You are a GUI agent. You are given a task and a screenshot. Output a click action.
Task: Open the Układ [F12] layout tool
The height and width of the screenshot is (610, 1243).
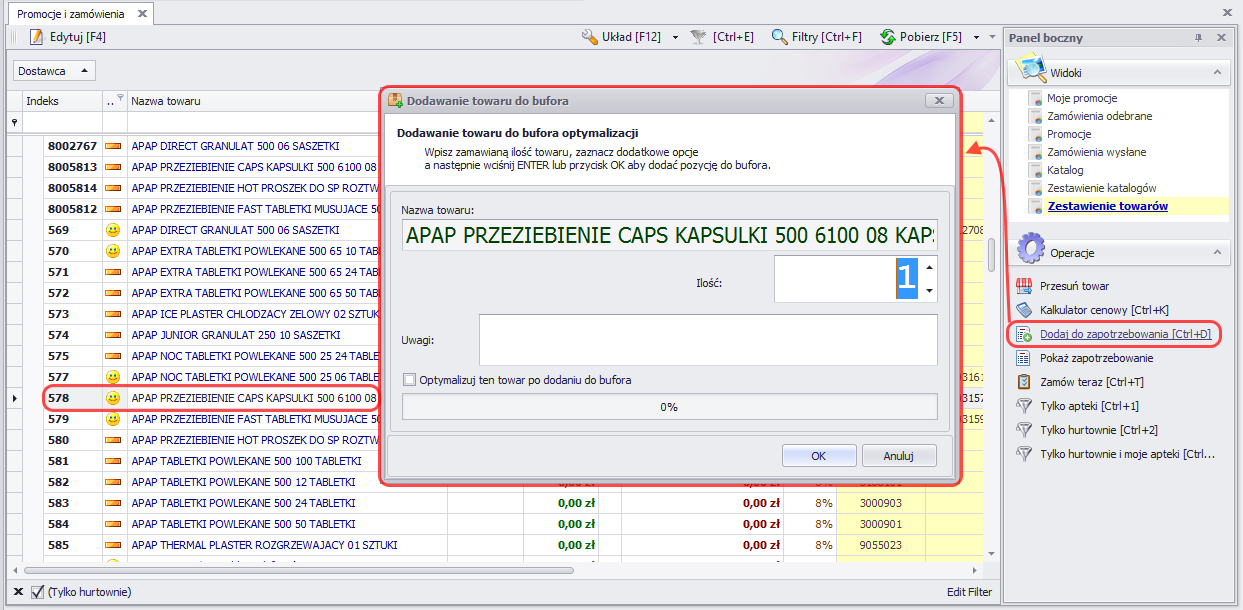pos(590,37)
